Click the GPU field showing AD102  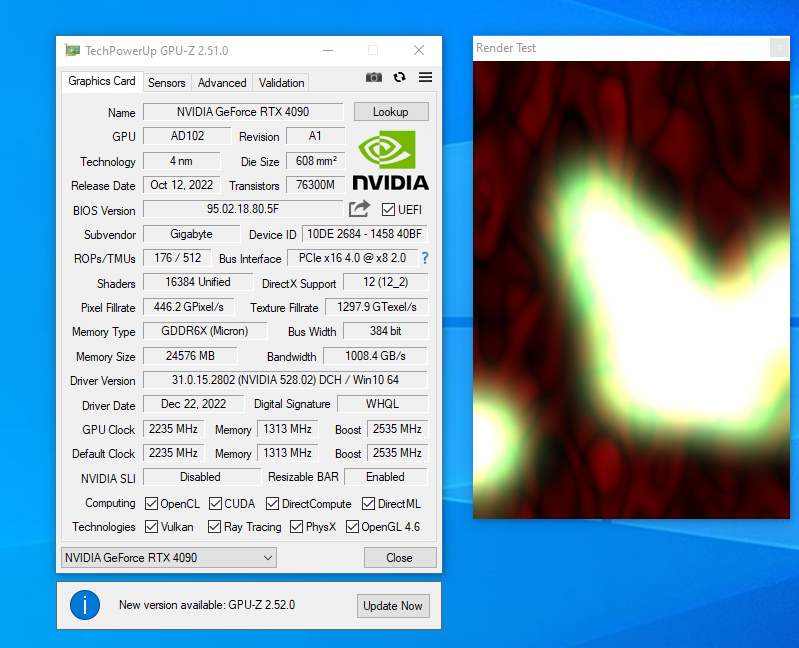[187, 136]
